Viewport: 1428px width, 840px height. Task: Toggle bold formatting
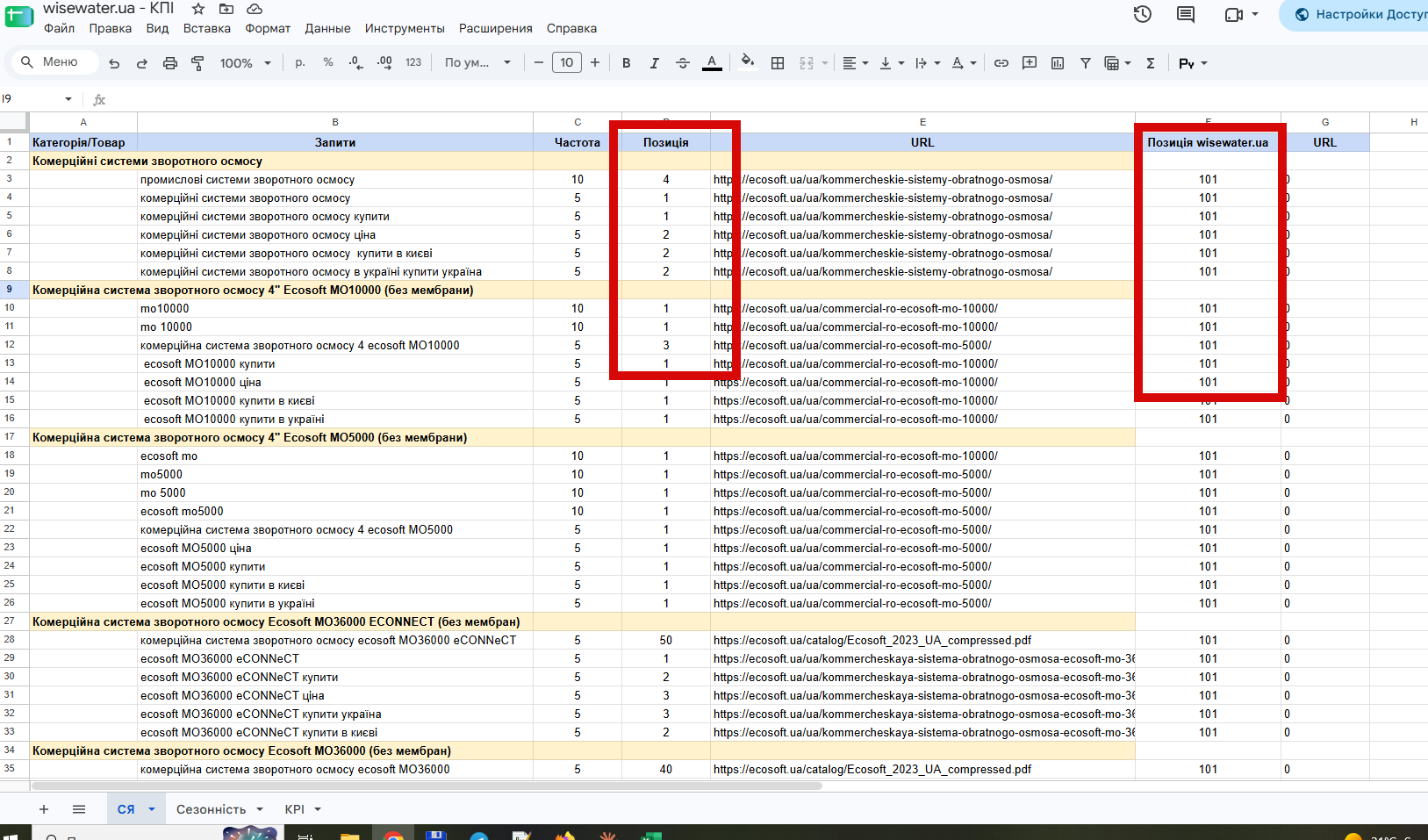tap(627, 63)
